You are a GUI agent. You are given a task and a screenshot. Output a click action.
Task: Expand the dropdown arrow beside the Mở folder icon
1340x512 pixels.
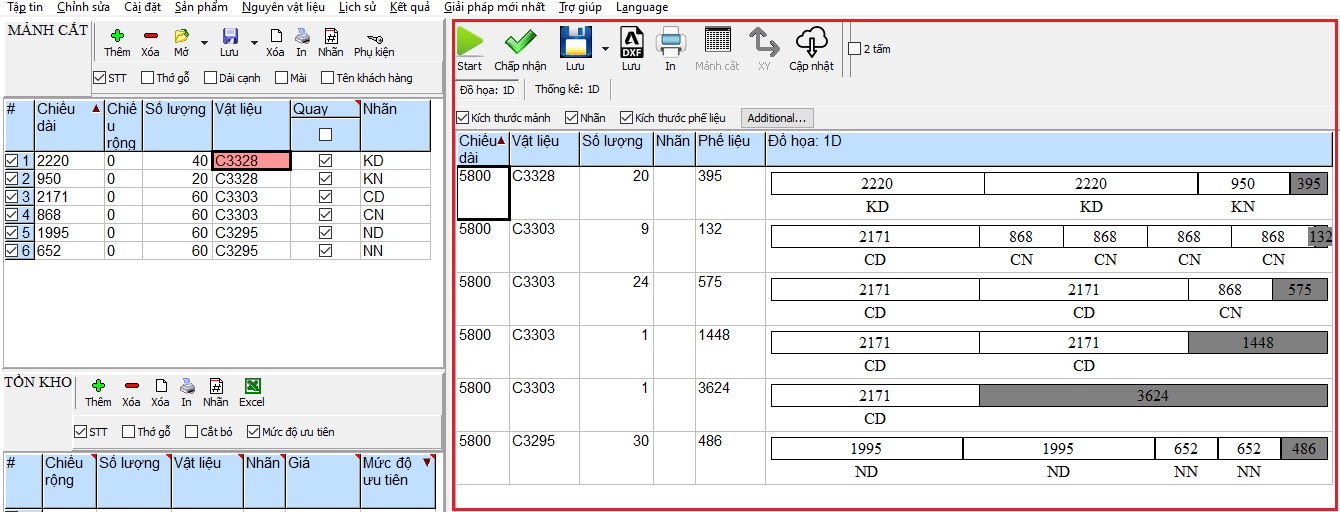point(204,43)
